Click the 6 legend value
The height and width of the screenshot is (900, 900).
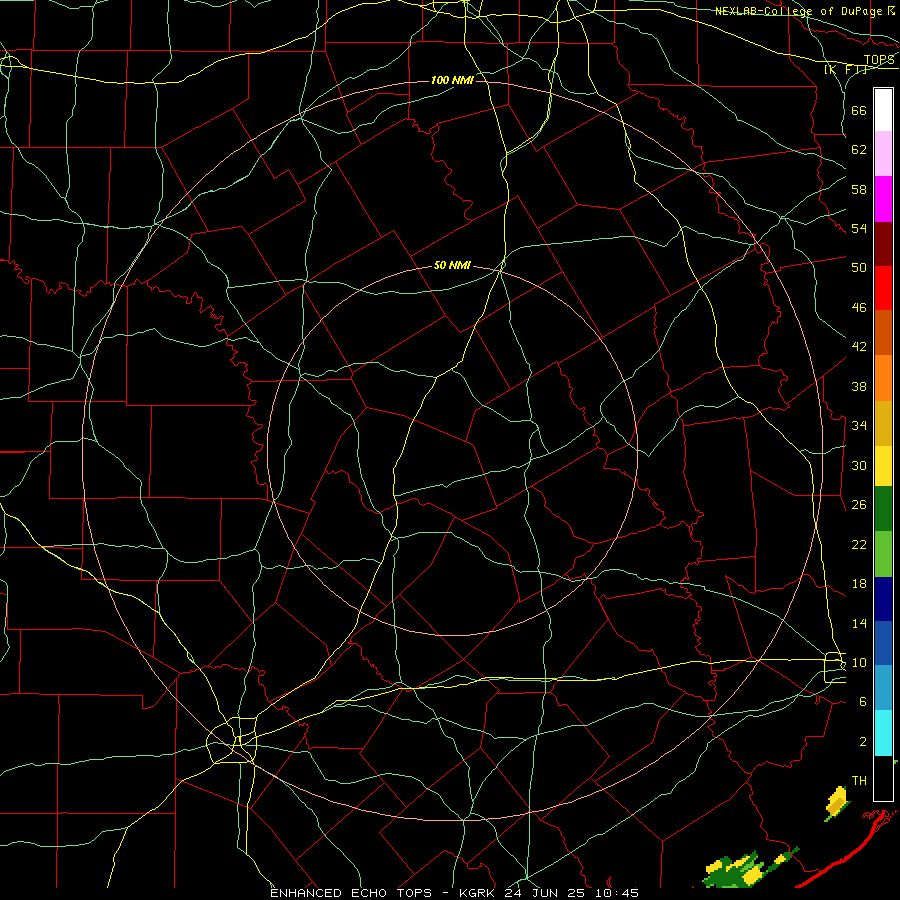click(863, 702)
